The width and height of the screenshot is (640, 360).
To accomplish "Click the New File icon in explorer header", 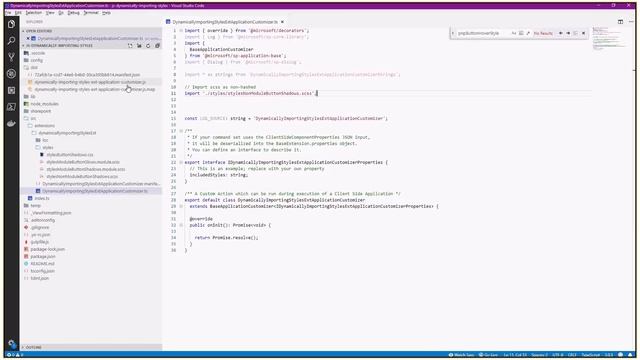I will click(130, 46).
